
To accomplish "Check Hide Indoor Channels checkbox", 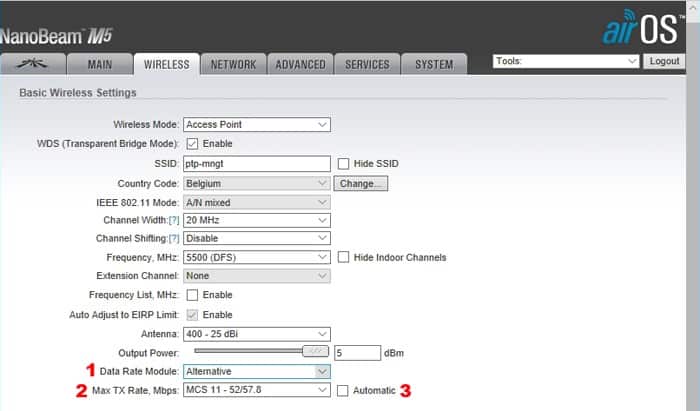I will click(x=343, y=257).
